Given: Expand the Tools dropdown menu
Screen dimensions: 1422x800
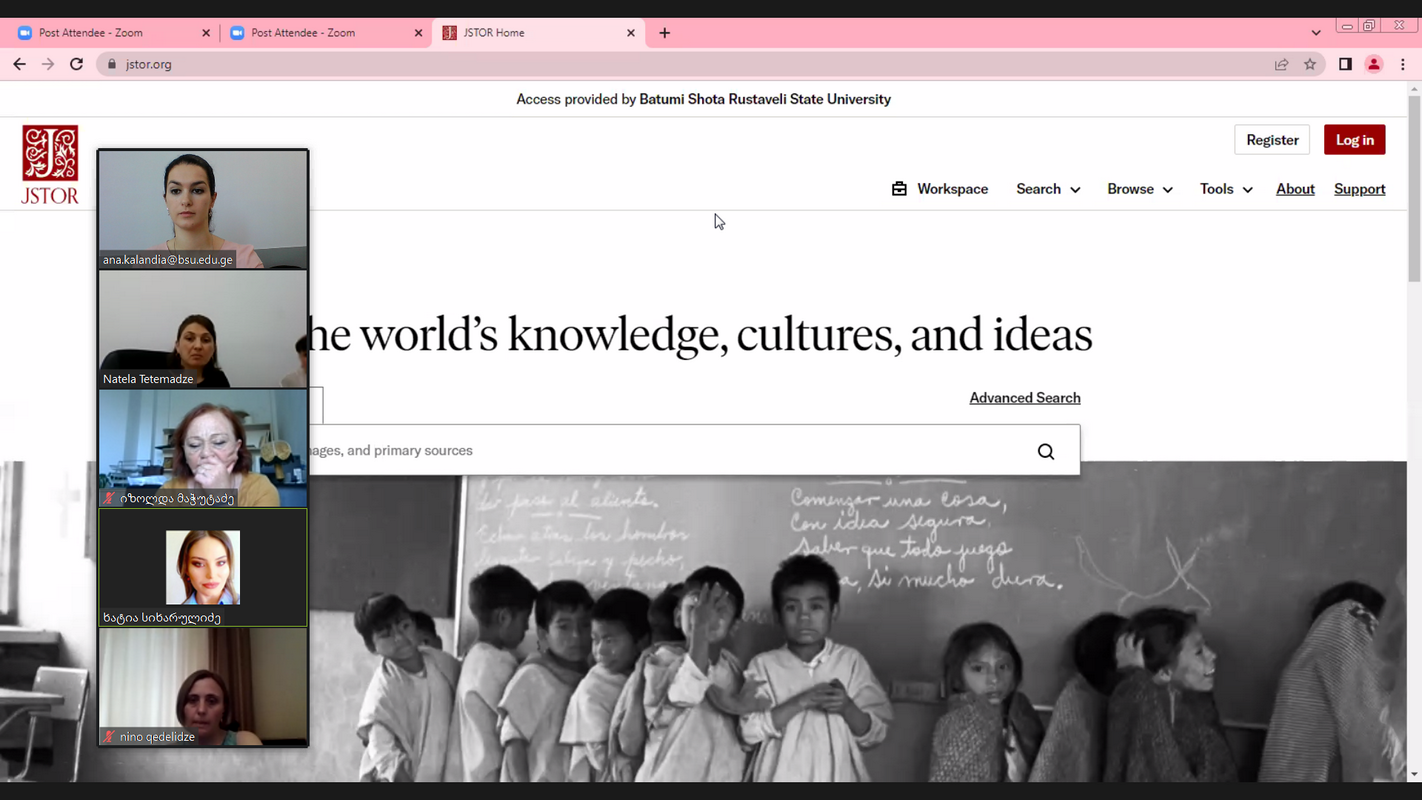Looking at the screenshot, I should tap(1226, 189).
